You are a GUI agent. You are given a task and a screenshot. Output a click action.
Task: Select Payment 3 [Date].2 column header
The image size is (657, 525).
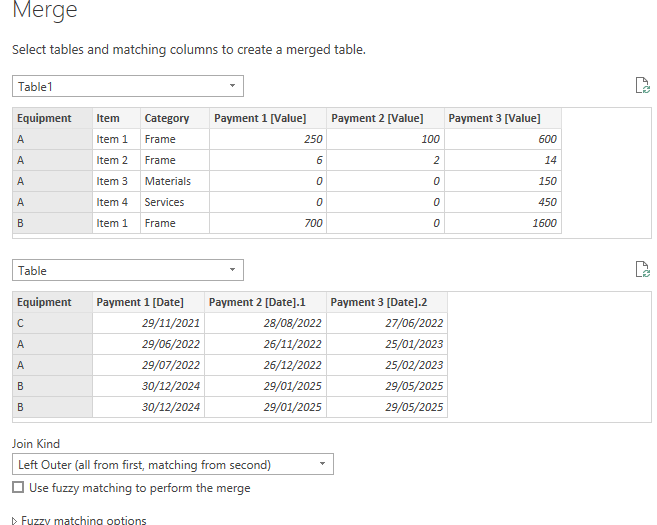[x=387, y=302]
